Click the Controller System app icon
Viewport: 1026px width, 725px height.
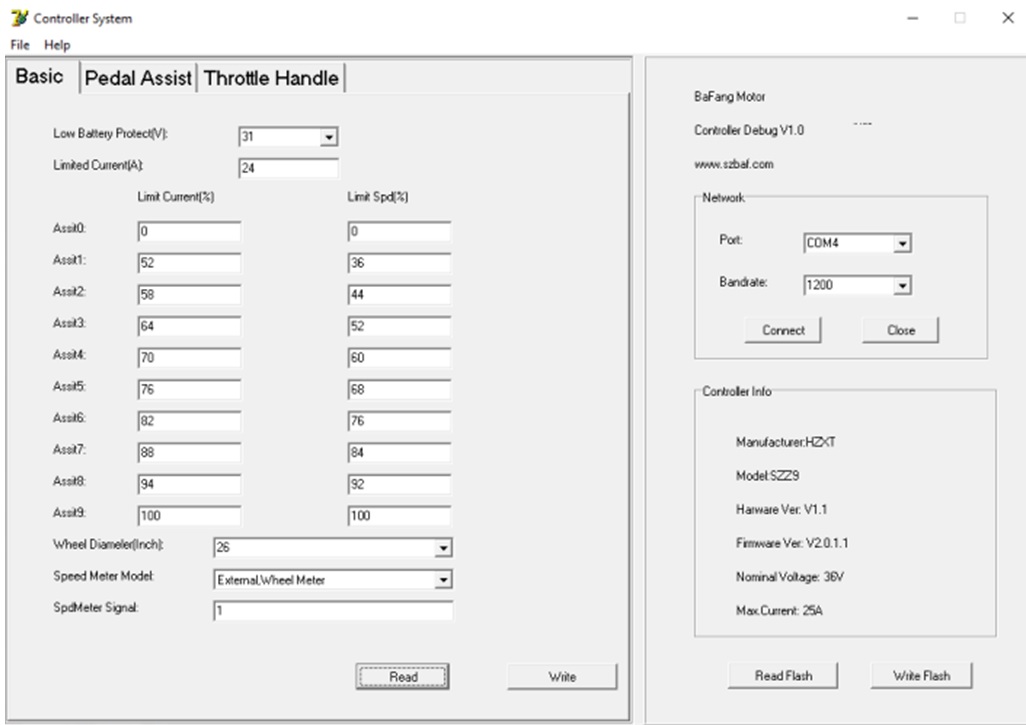[20, 18]
